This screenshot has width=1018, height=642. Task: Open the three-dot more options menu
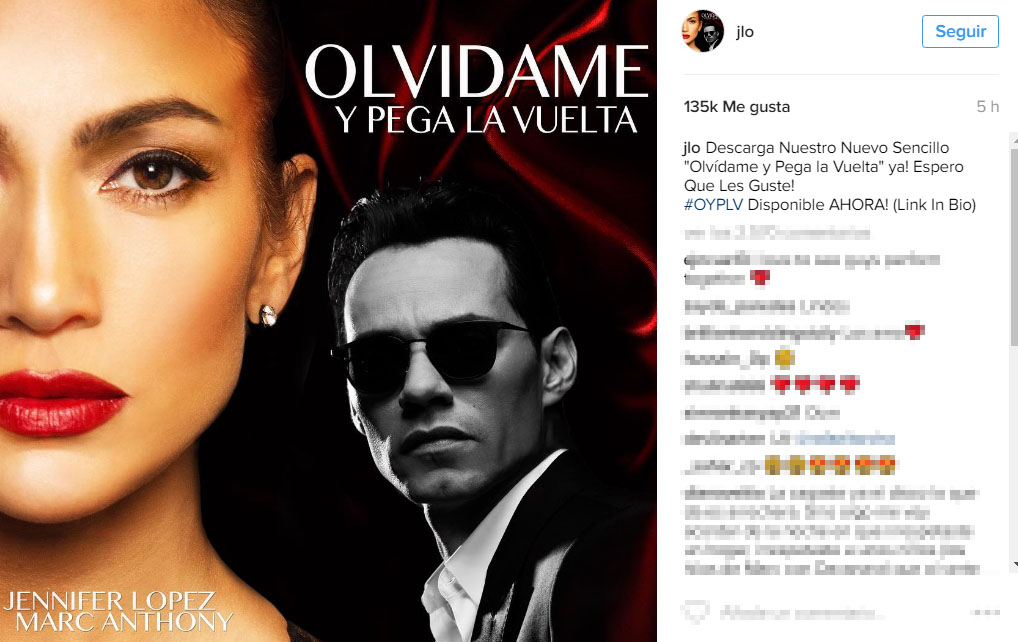click(986, 612)
